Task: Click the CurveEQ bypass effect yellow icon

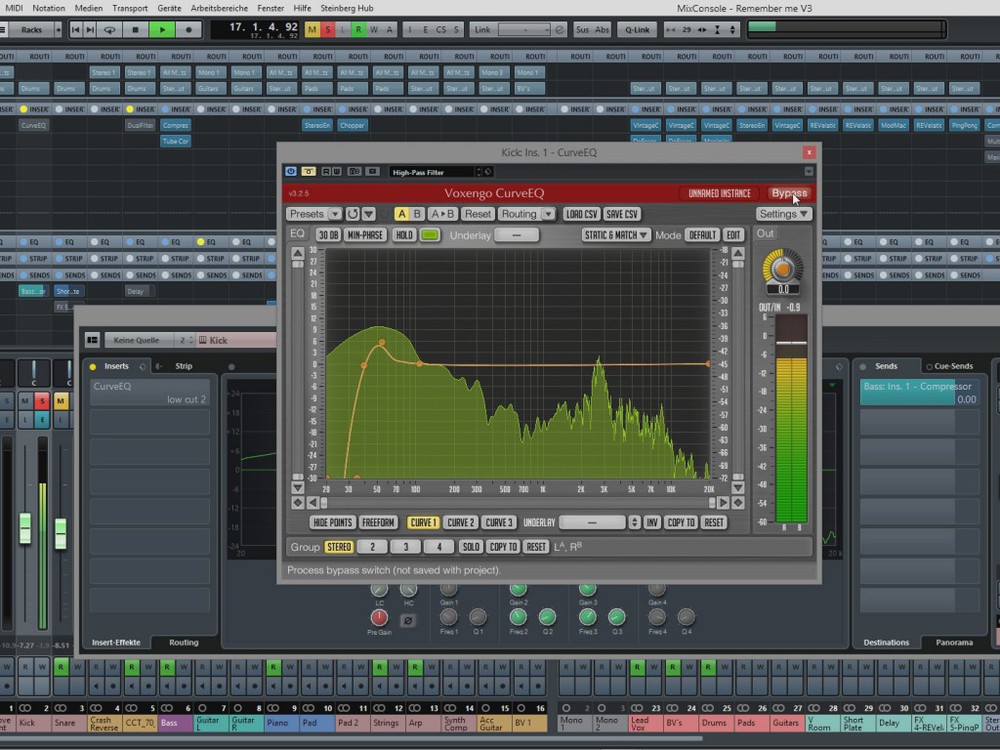Action: (309, 172)
